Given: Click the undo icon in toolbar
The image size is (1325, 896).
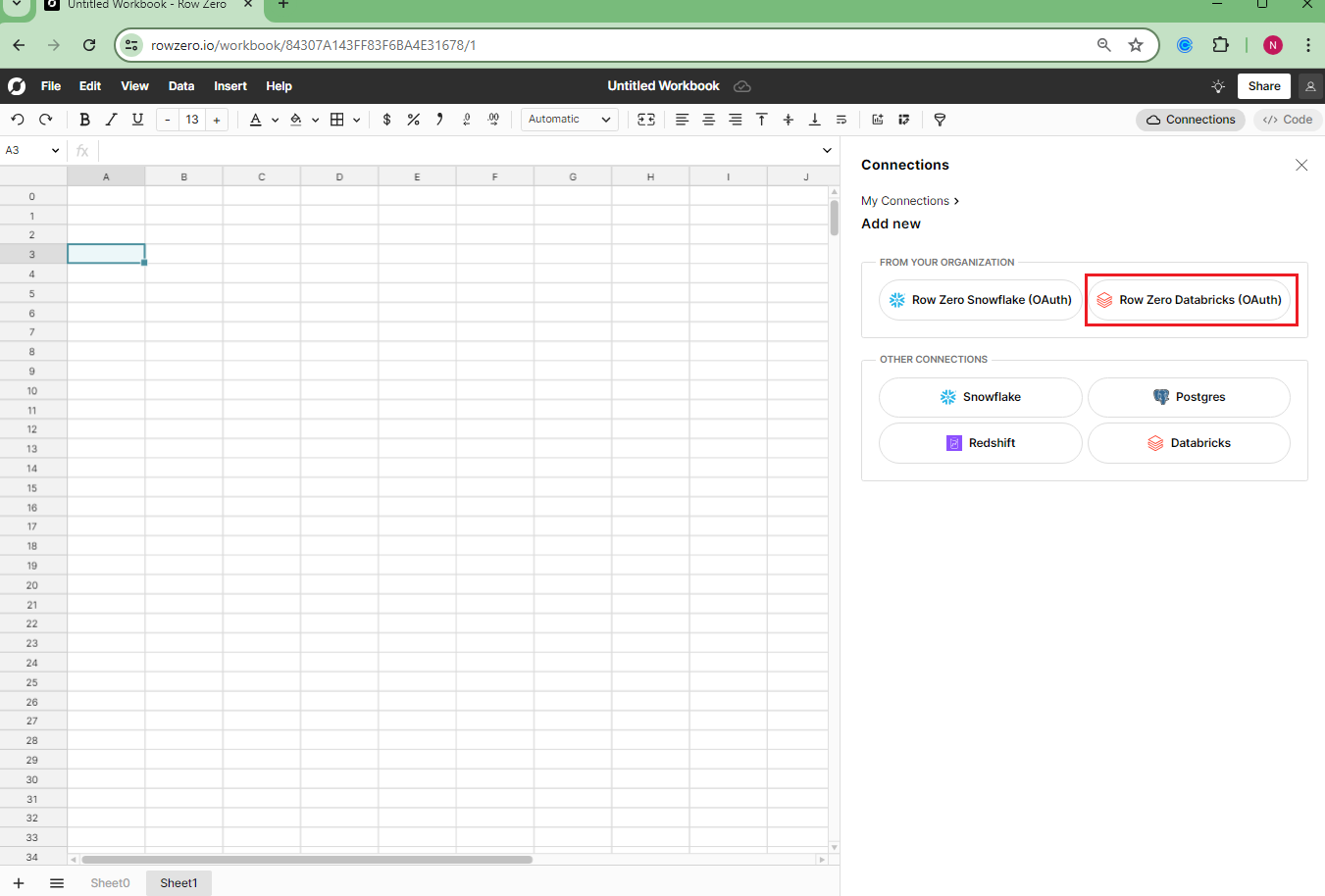Looking at the screenshot, I should coord(18,120).
